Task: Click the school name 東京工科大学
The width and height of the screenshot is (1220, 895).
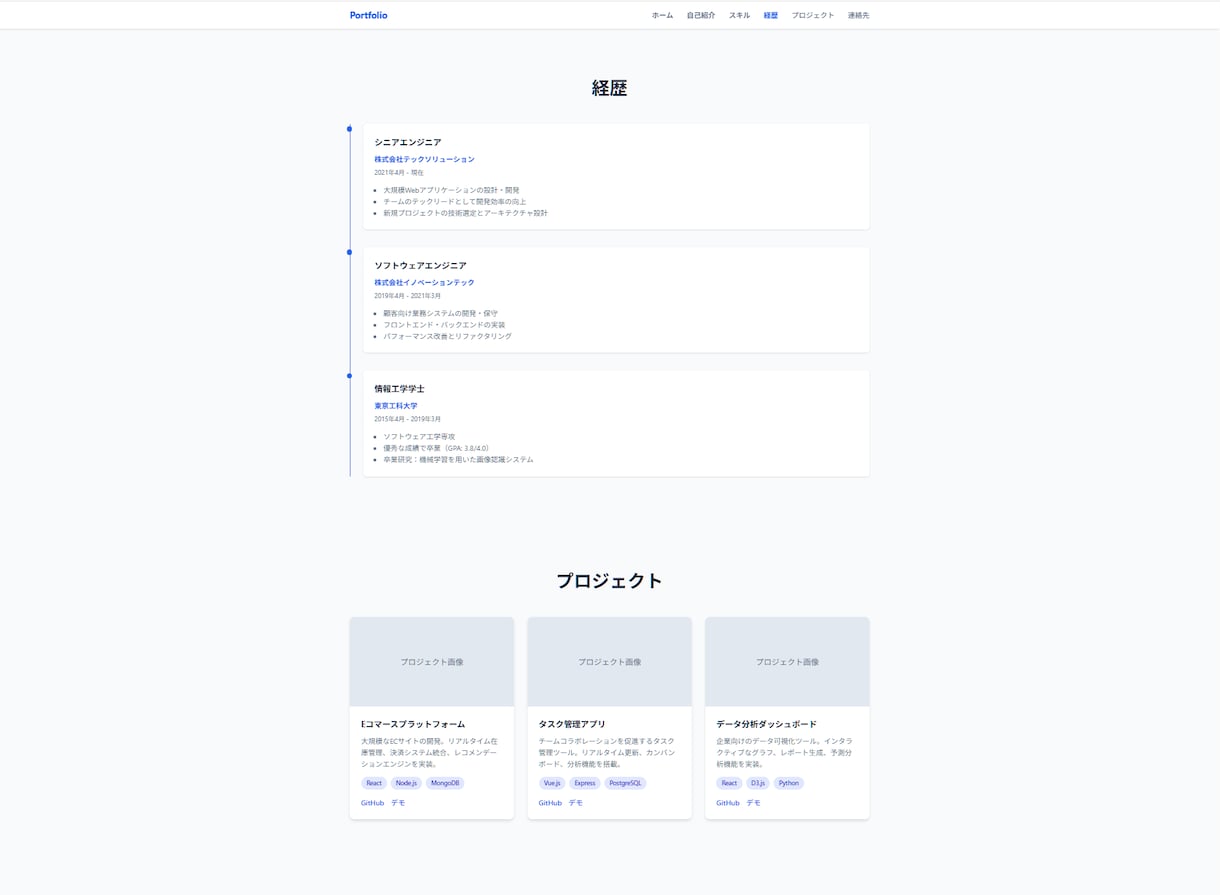Action: point(396,406)
